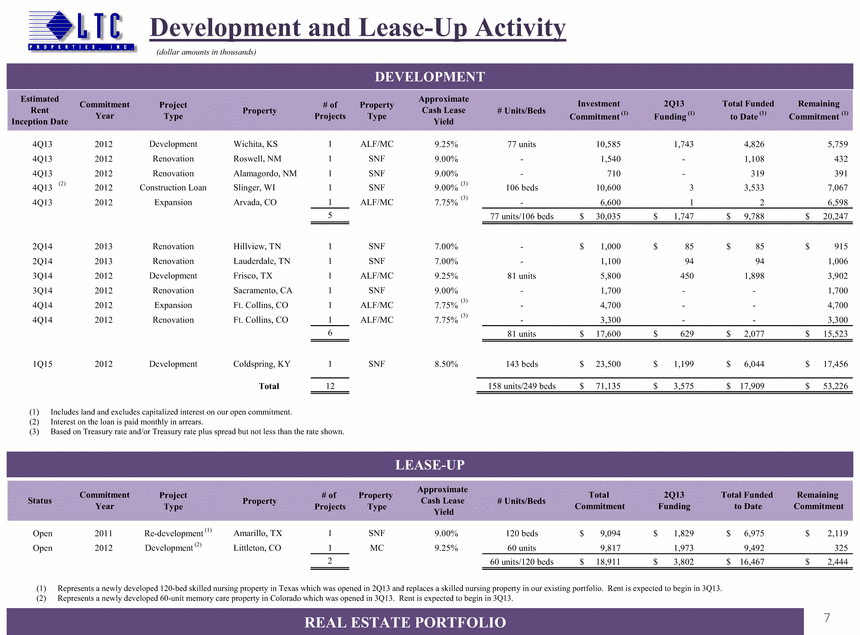
Task: Click the '77 units' value for Wichita
Action: (x=522, y=144)
